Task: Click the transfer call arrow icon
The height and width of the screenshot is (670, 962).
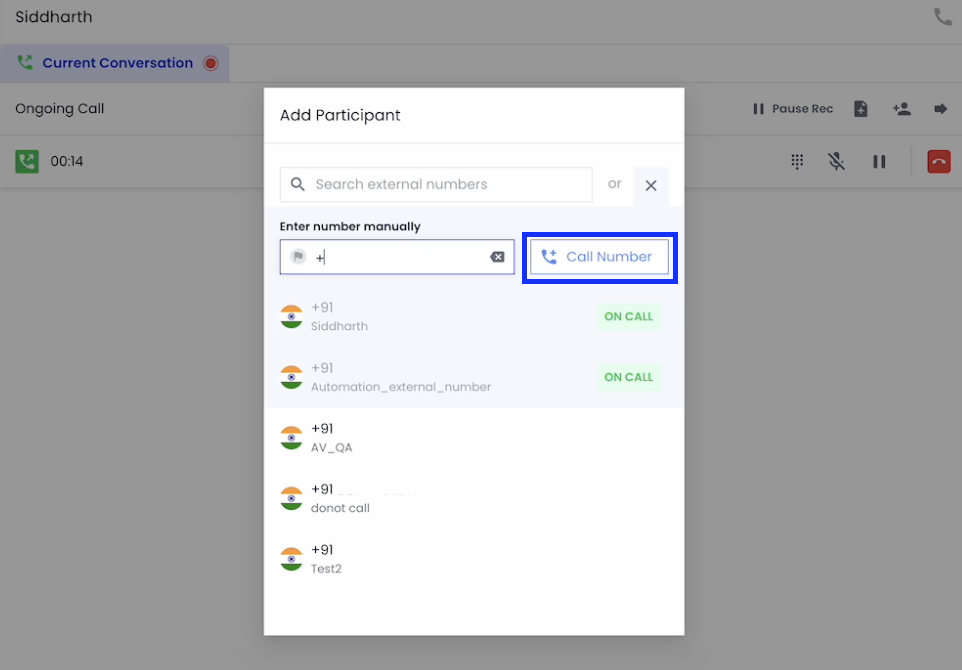Action: point(941,109)
